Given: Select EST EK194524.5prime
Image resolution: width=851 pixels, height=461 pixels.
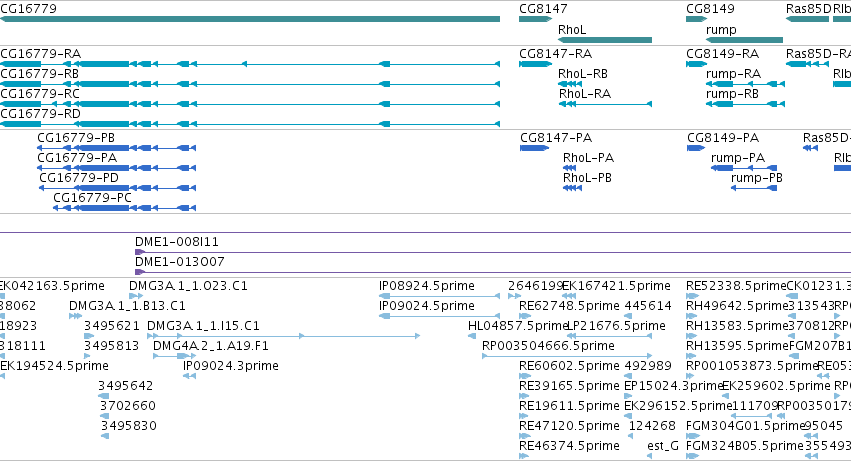Looking at the screenshot, I should (2, 376).
